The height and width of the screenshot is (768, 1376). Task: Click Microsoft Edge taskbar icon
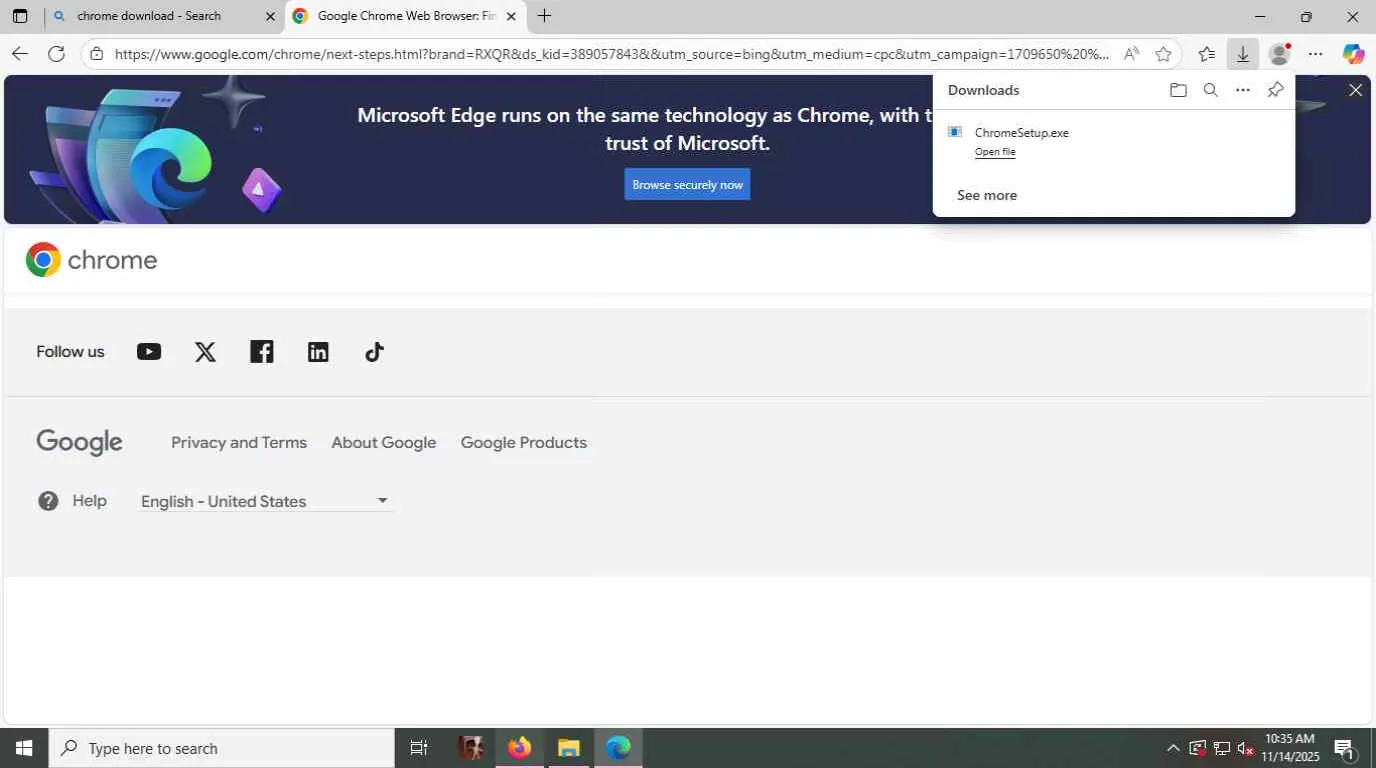click(618, 748)
